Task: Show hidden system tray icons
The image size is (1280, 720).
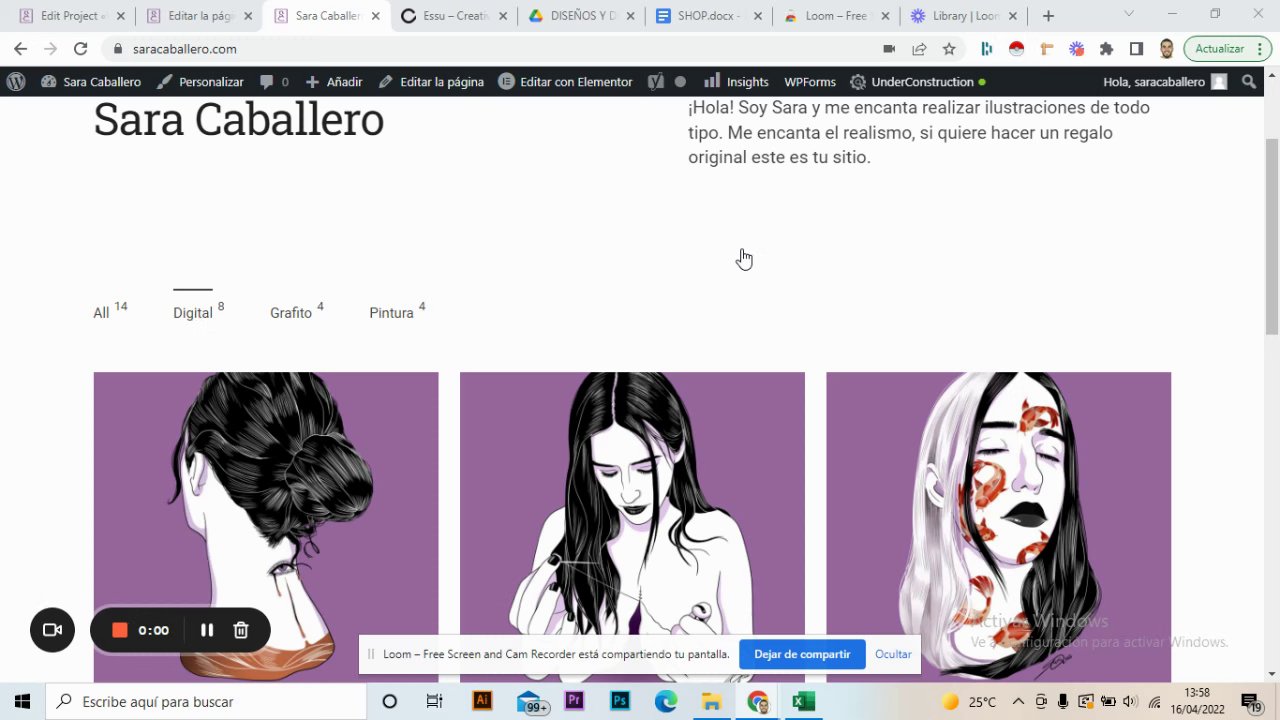Action: click(1018, 702)
